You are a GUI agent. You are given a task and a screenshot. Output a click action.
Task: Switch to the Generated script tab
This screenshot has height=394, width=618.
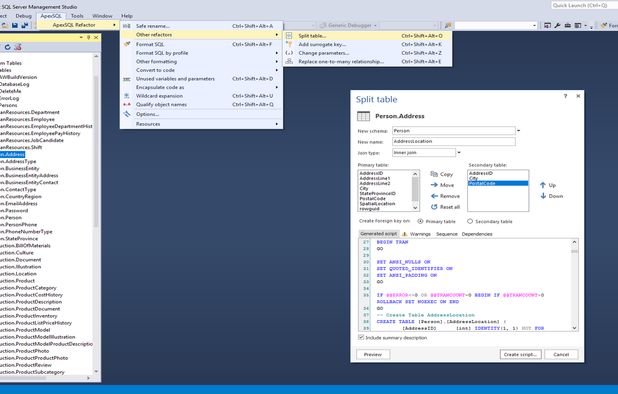point(378,234)
